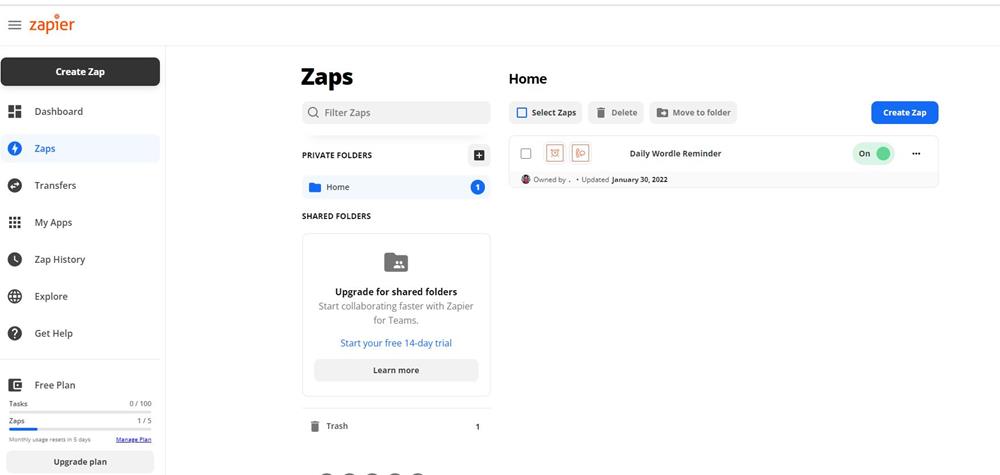Select the Home folder row
1000x475 pixels.
tap(396, 187)
